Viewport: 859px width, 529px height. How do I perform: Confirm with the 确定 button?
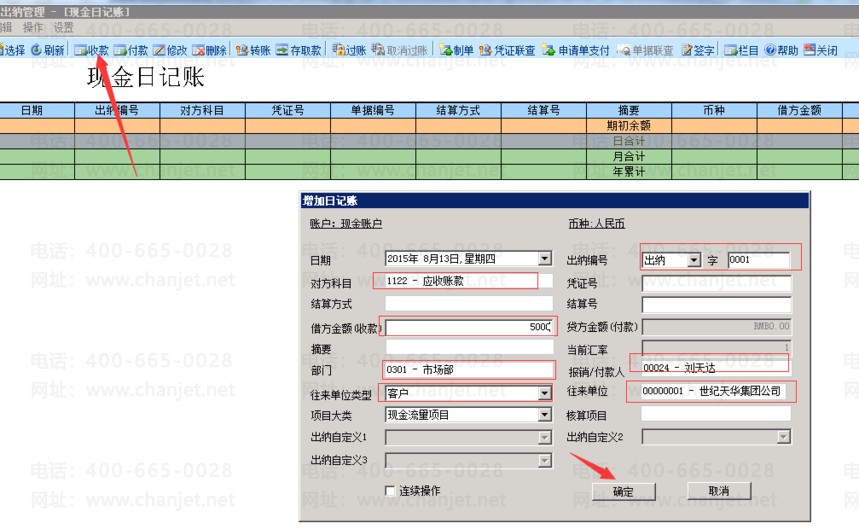pyautogui.click(x=623, y=491)
